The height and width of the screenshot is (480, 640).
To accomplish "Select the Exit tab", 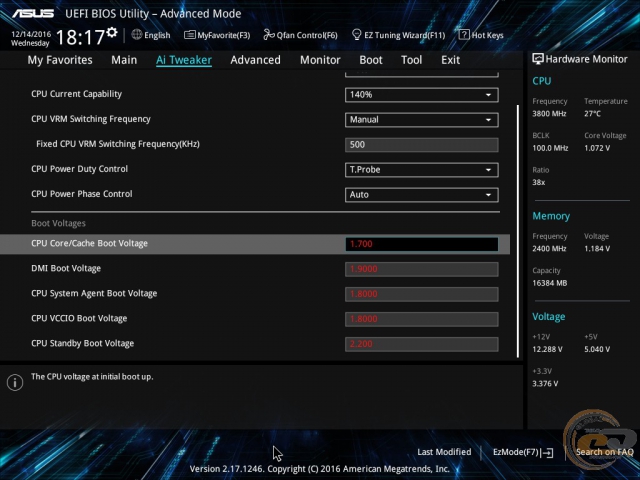I will click(451, 60).
